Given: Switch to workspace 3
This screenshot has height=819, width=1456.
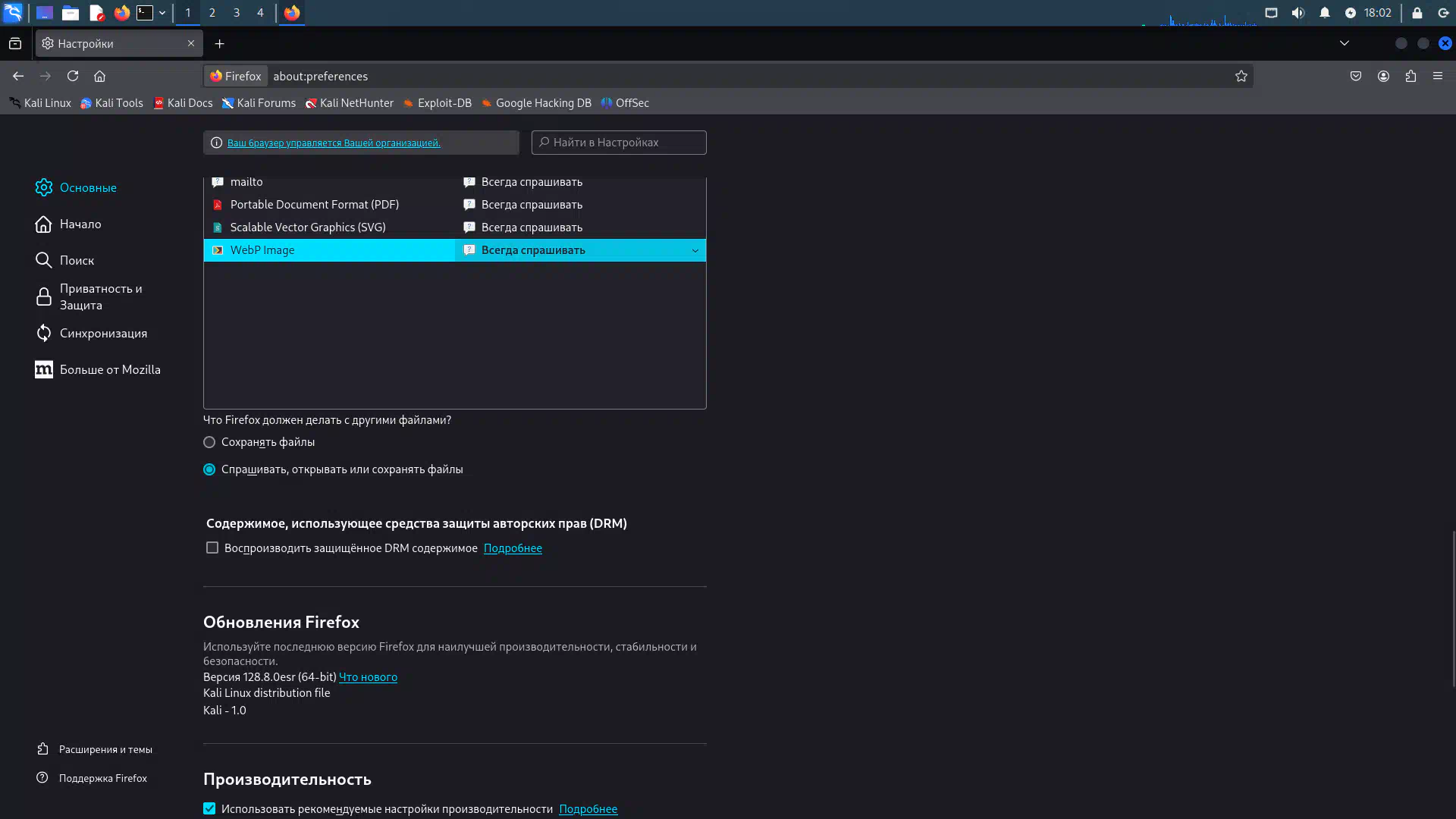Looking at the screenshot, I should pos(237,13).
